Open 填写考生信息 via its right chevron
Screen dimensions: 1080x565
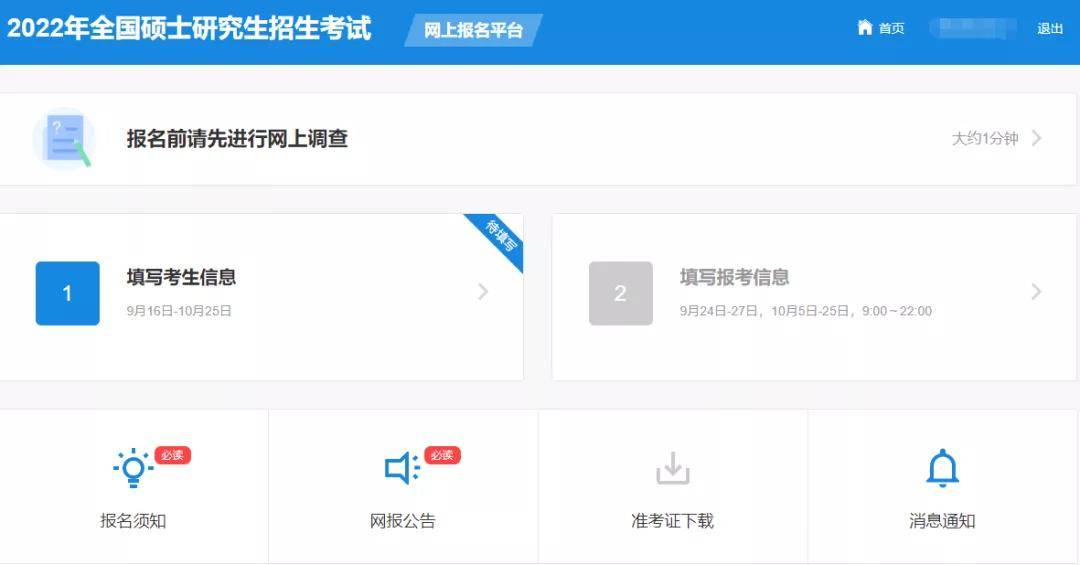pos(483,292)
